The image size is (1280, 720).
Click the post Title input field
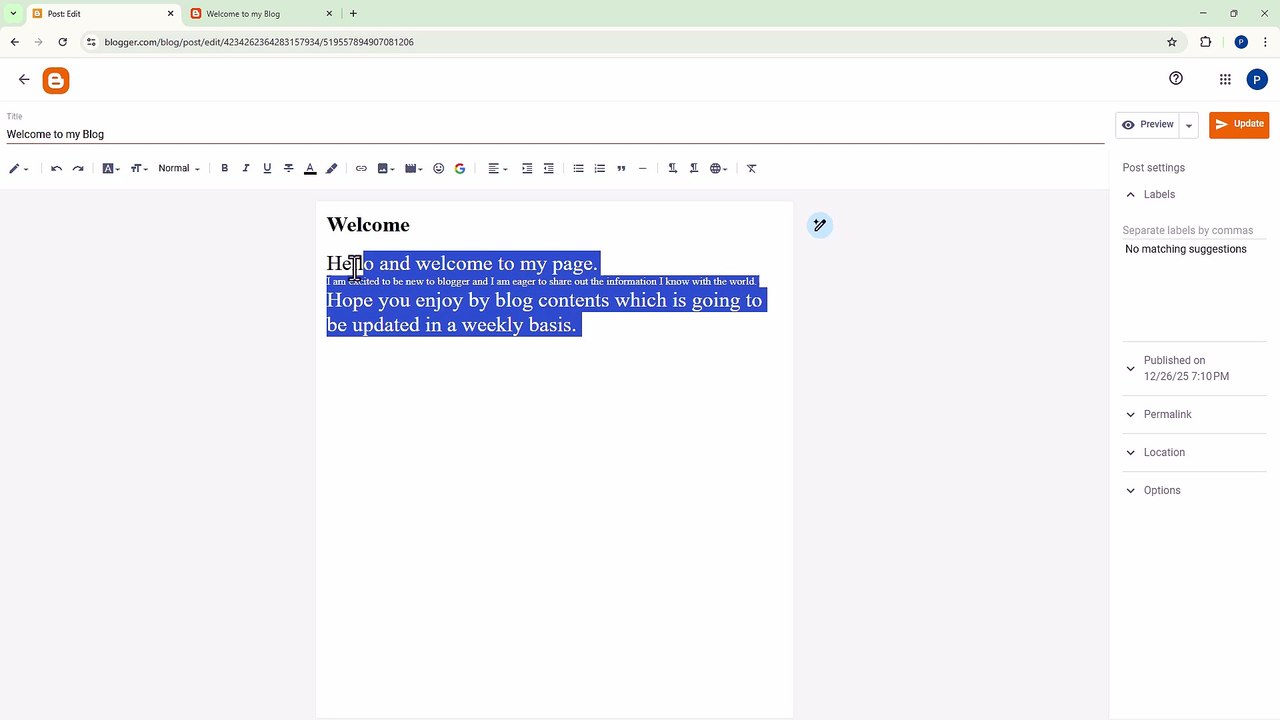(555, 134)
